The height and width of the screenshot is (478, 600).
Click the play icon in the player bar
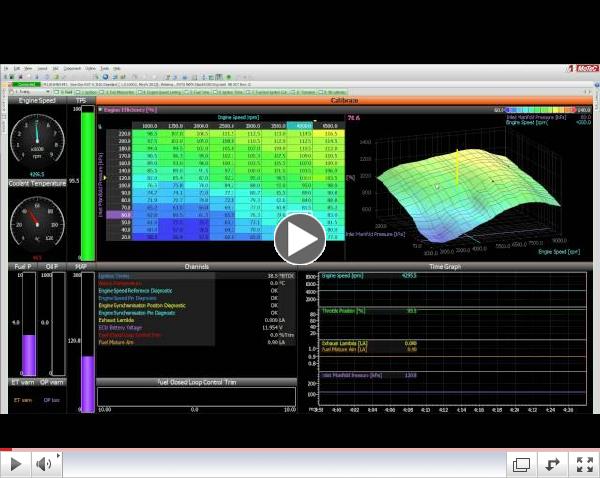(x=16, y=463)
